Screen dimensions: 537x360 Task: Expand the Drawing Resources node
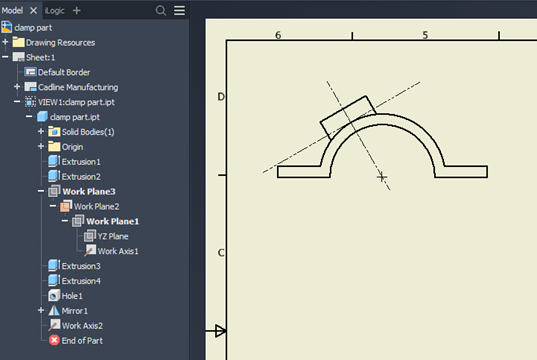pos(5,42)
